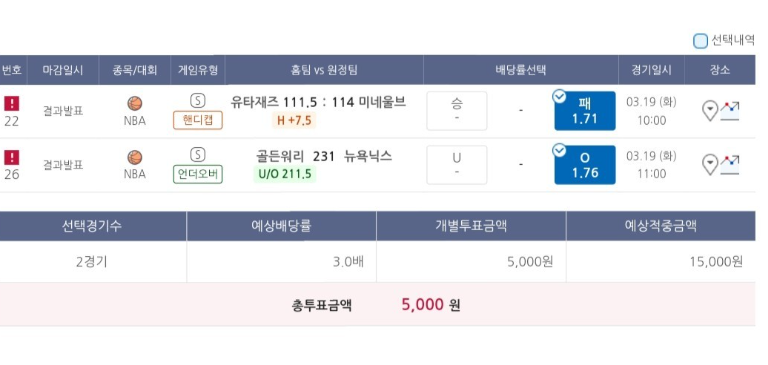The width and height of the screenshot is (768, 365).
Task: Deselect the O 1.76 over pick
Action: click(585, 165)
